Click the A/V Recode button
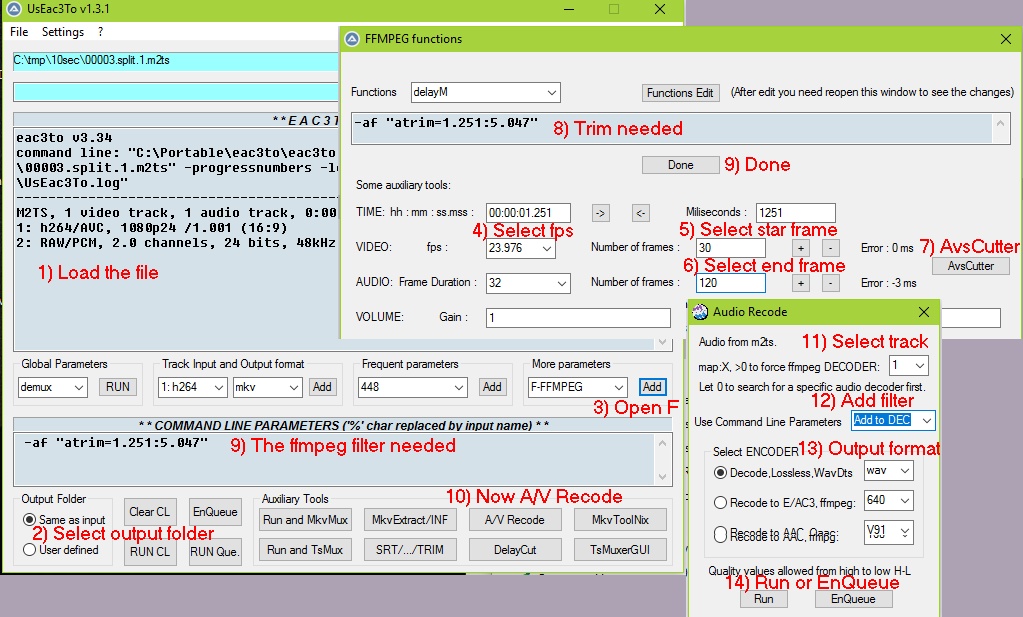This screenshot has height=617, width=1023. point(515,520)
